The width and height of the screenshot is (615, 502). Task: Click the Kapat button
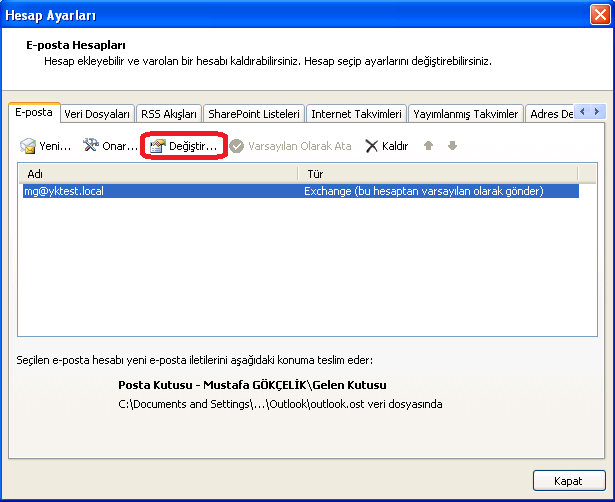[566, 481]
